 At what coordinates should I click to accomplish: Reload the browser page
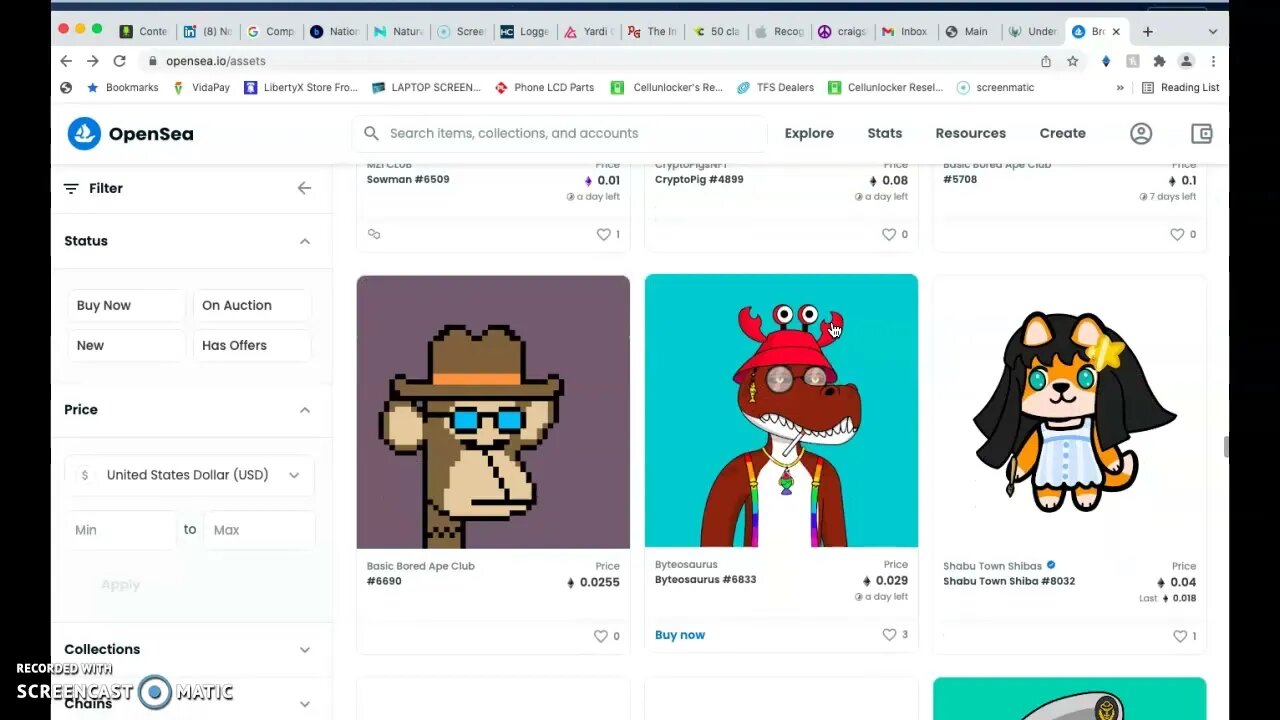[x=119, y=61]
